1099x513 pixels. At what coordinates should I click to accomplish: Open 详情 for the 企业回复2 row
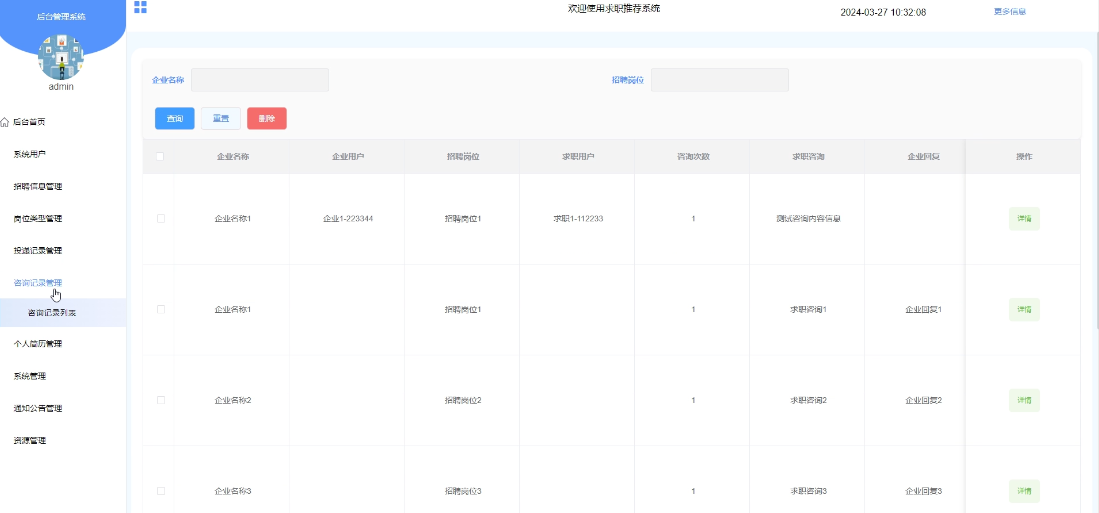[1024, 400]
